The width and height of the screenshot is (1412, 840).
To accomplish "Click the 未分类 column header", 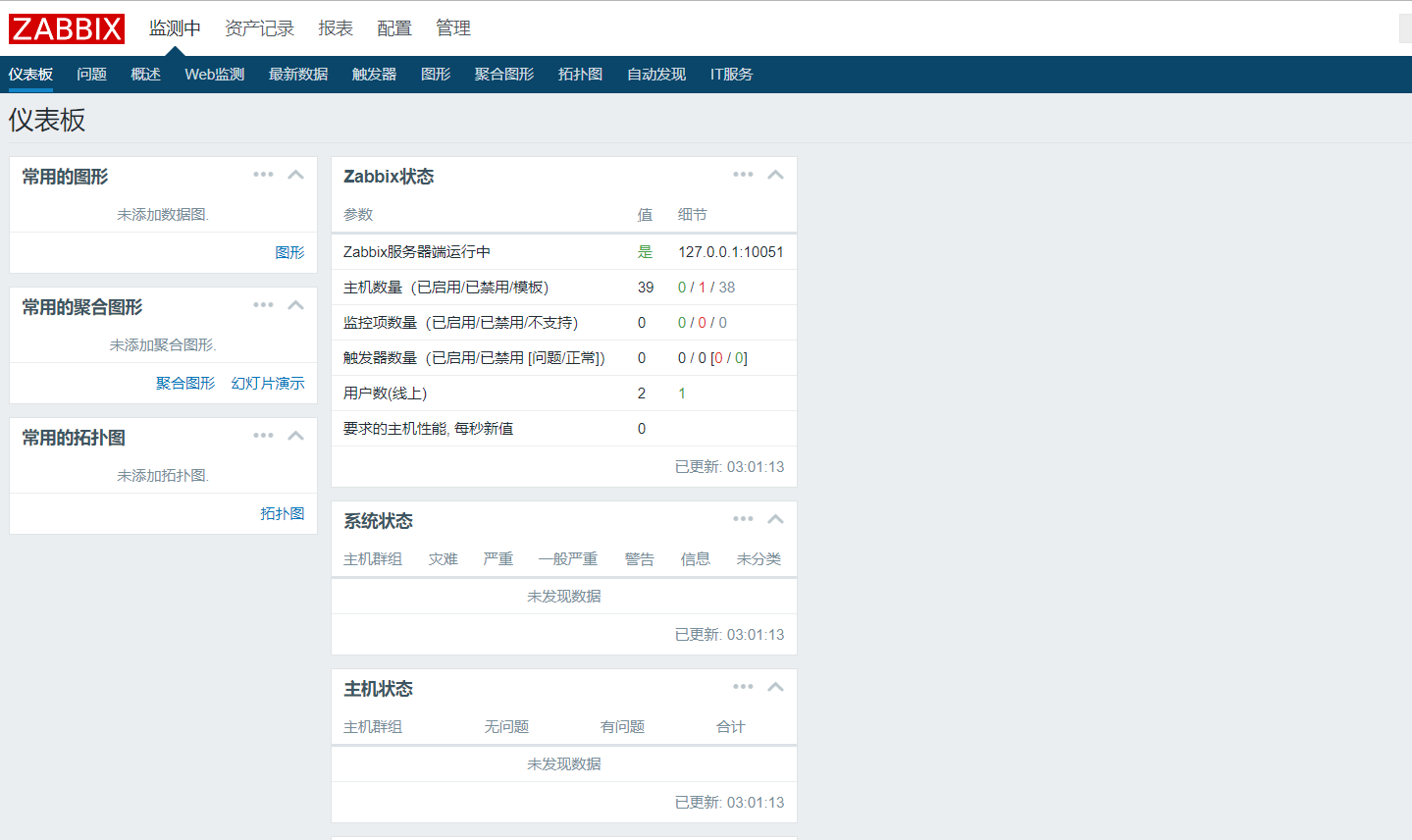I will (758, 559).
